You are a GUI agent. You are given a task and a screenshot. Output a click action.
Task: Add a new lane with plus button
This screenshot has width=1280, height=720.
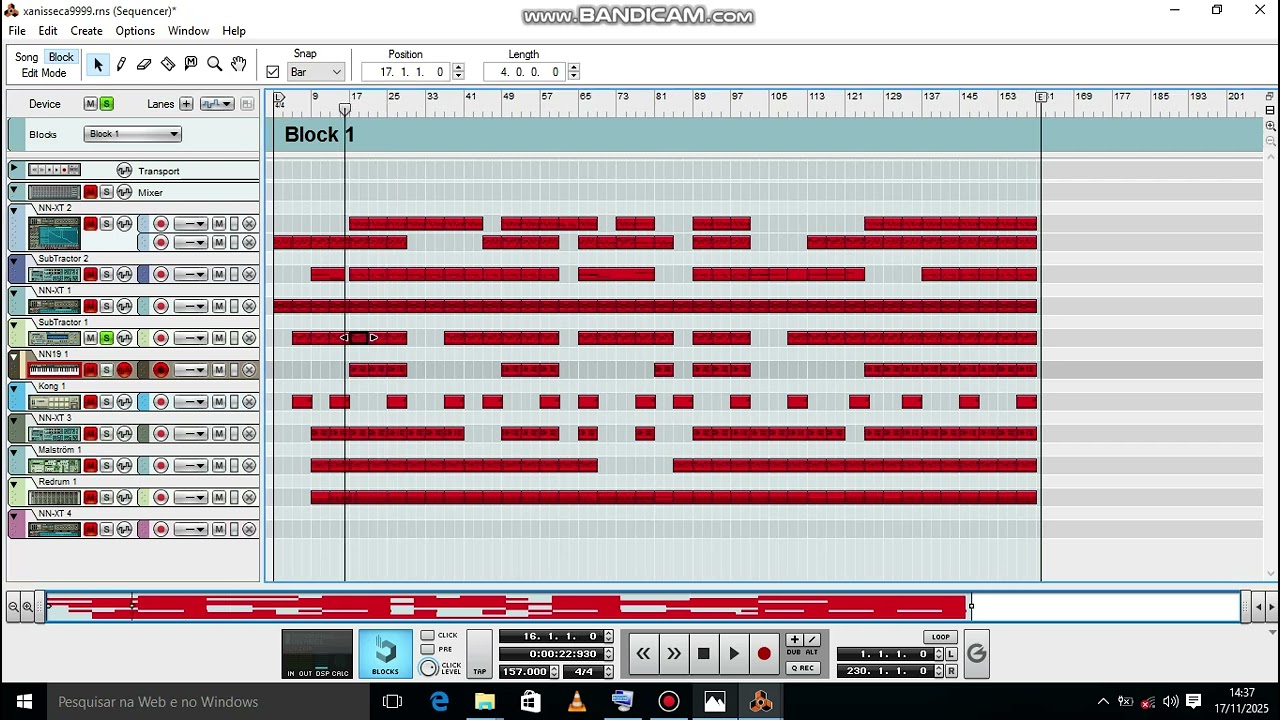click(x=185, y=104)
